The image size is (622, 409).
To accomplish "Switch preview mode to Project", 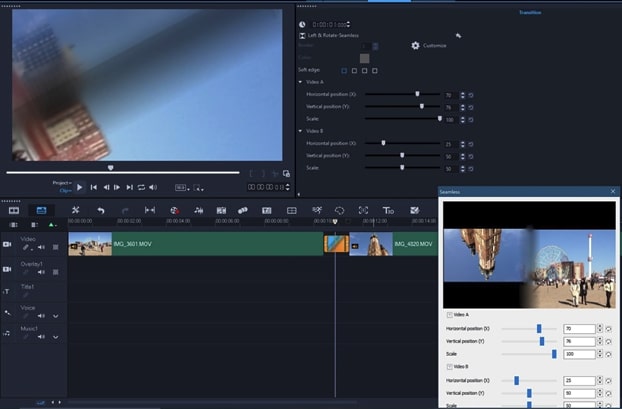I will (x=62, y=183).
